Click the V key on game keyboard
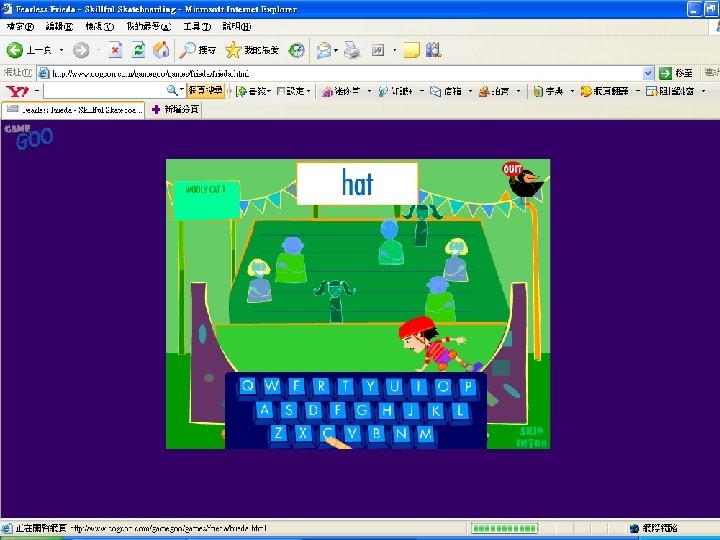 click(352, 433)
